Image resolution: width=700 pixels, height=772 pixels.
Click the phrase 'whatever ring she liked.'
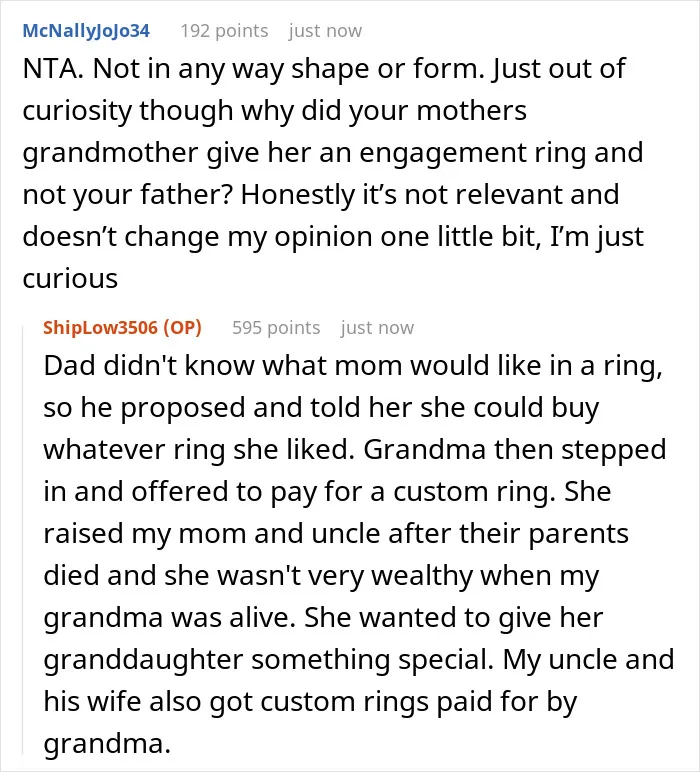tap(199, 450)
